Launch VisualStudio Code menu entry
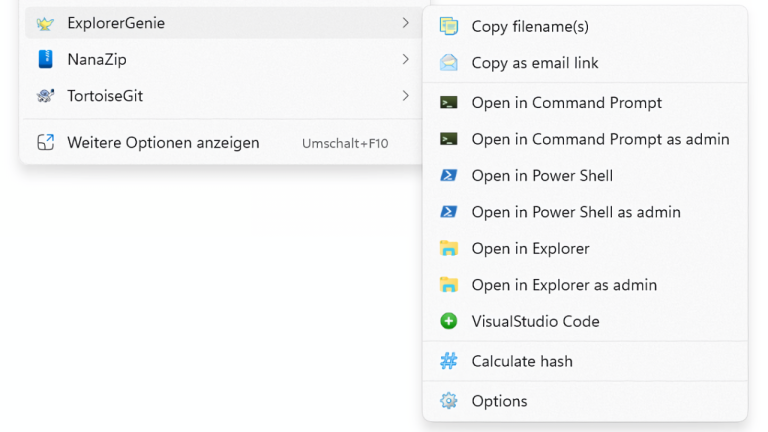768x432 pixels. (585, 321)
